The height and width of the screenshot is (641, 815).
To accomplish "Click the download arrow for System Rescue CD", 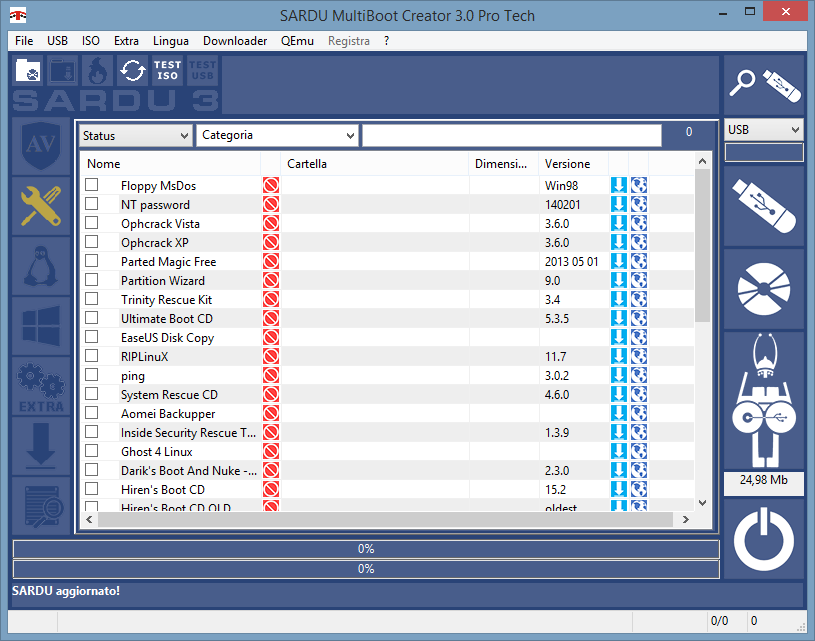I will coord(619,394).
